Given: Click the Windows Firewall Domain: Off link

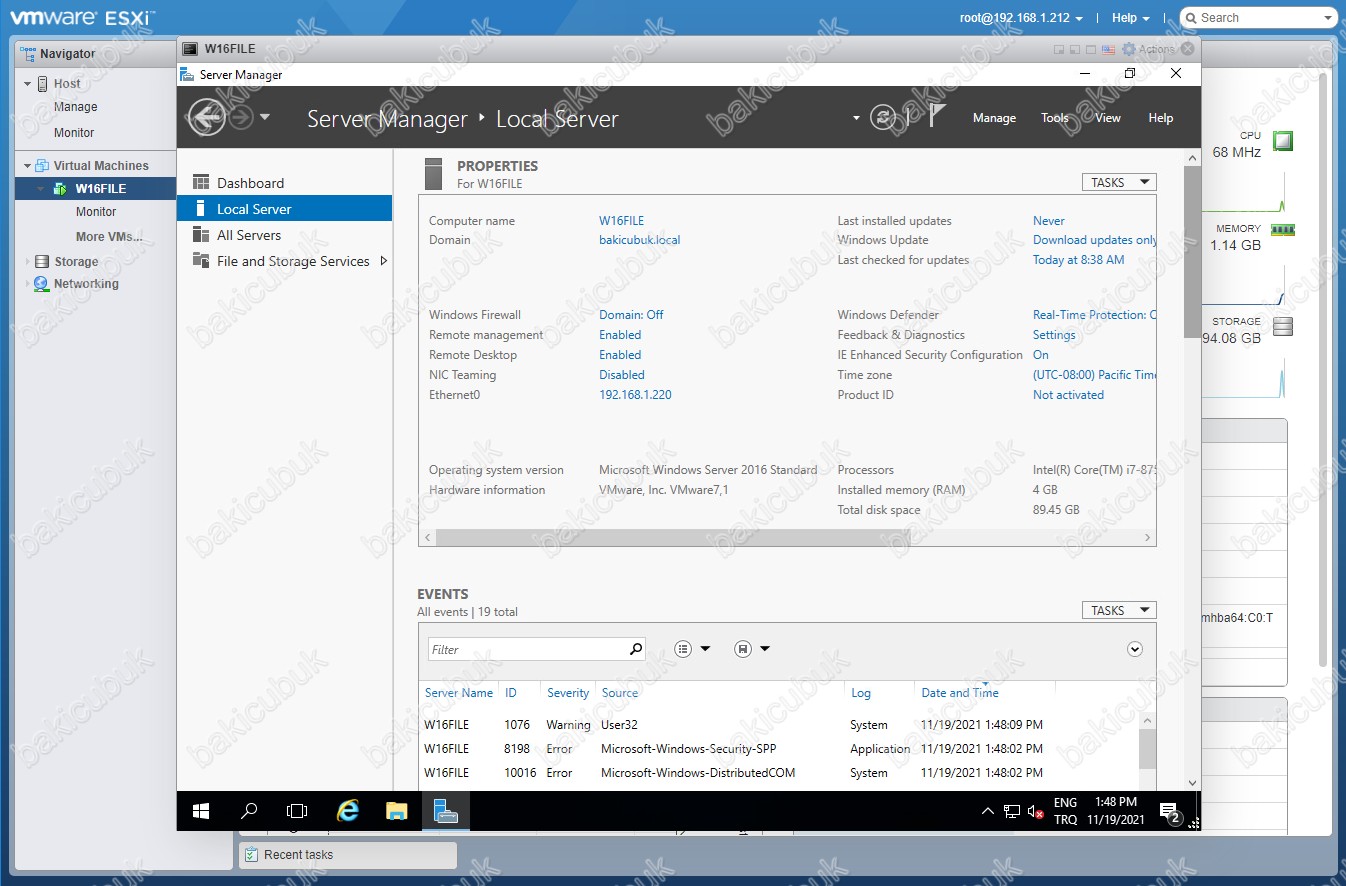Looking at the screenshot, I should pyautogui.click(x=631, y=315).
